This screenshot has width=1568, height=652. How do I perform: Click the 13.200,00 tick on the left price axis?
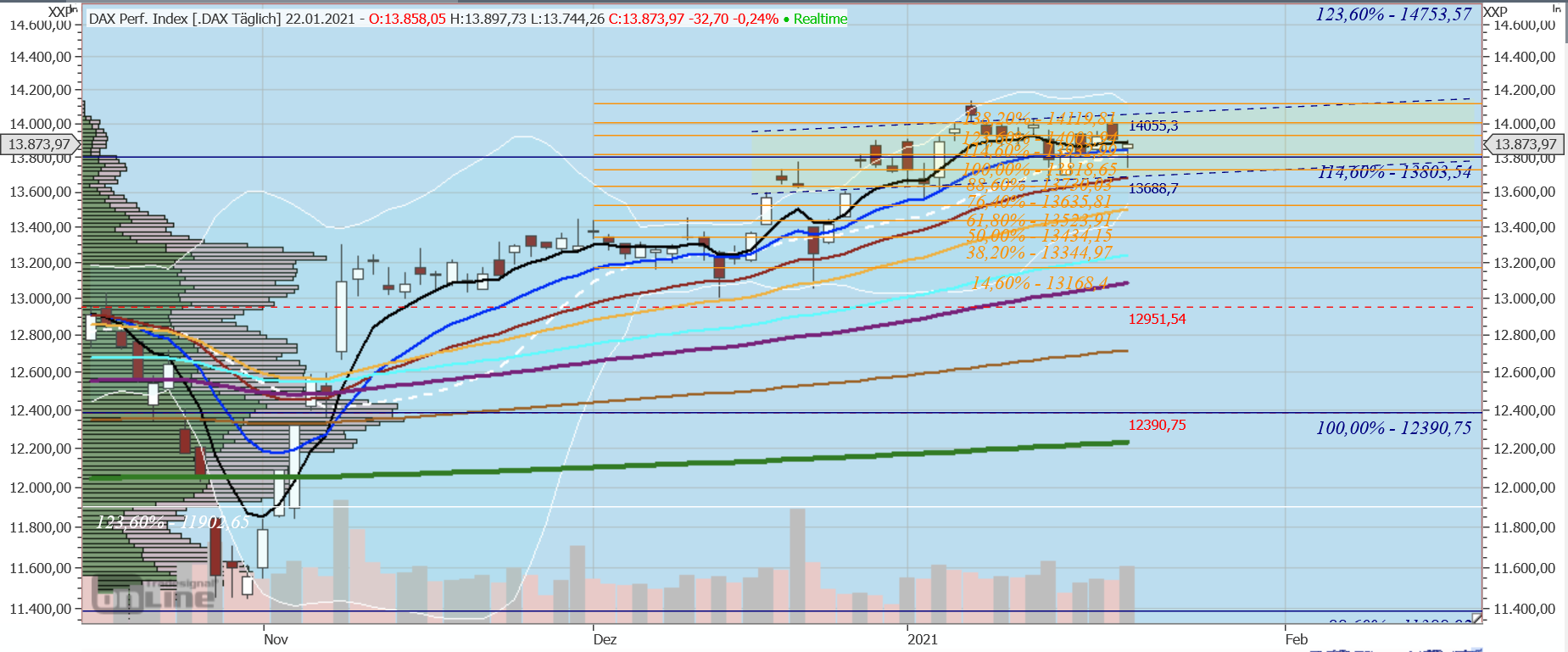pyautogui.click(x=41, y=263)
